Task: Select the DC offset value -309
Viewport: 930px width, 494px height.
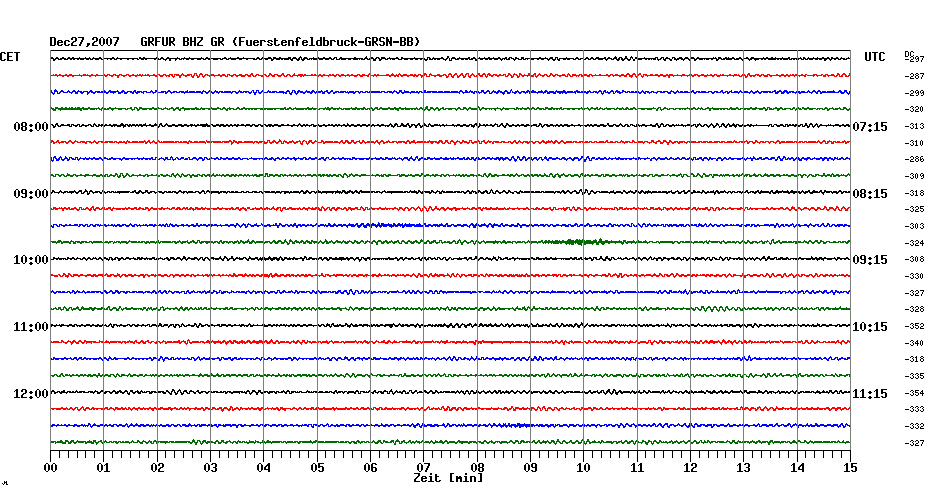Action: [x=915, y=176]
